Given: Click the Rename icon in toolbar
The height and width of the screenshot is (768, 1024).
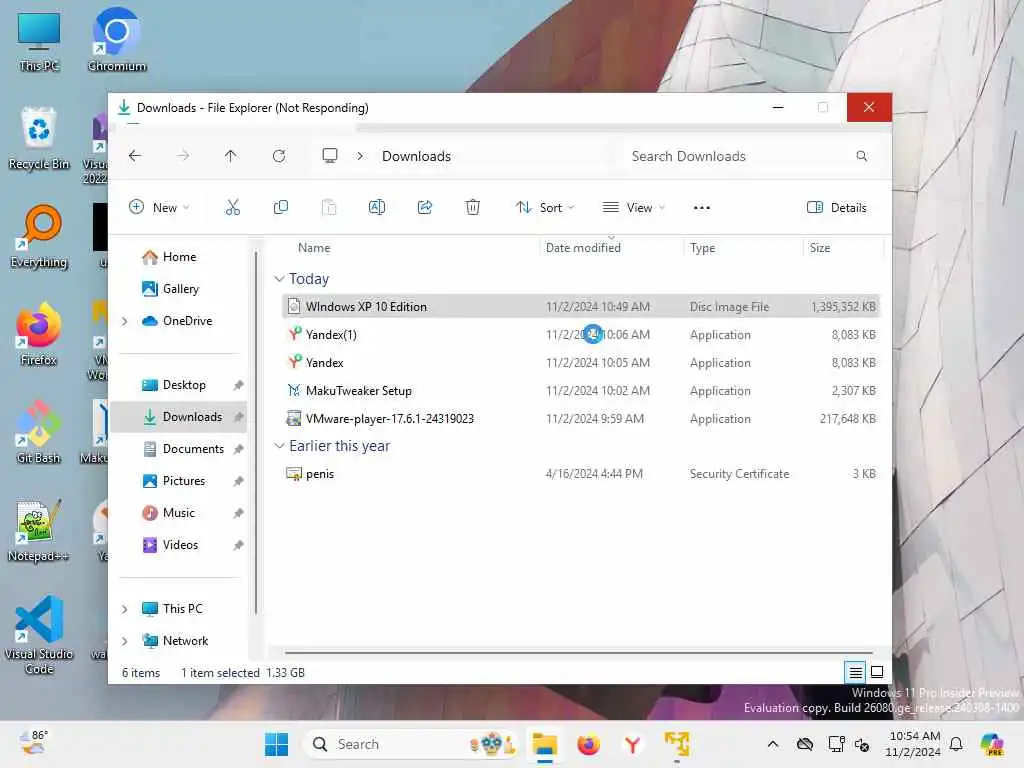Looking at the screenshot, I should (377, 208).
